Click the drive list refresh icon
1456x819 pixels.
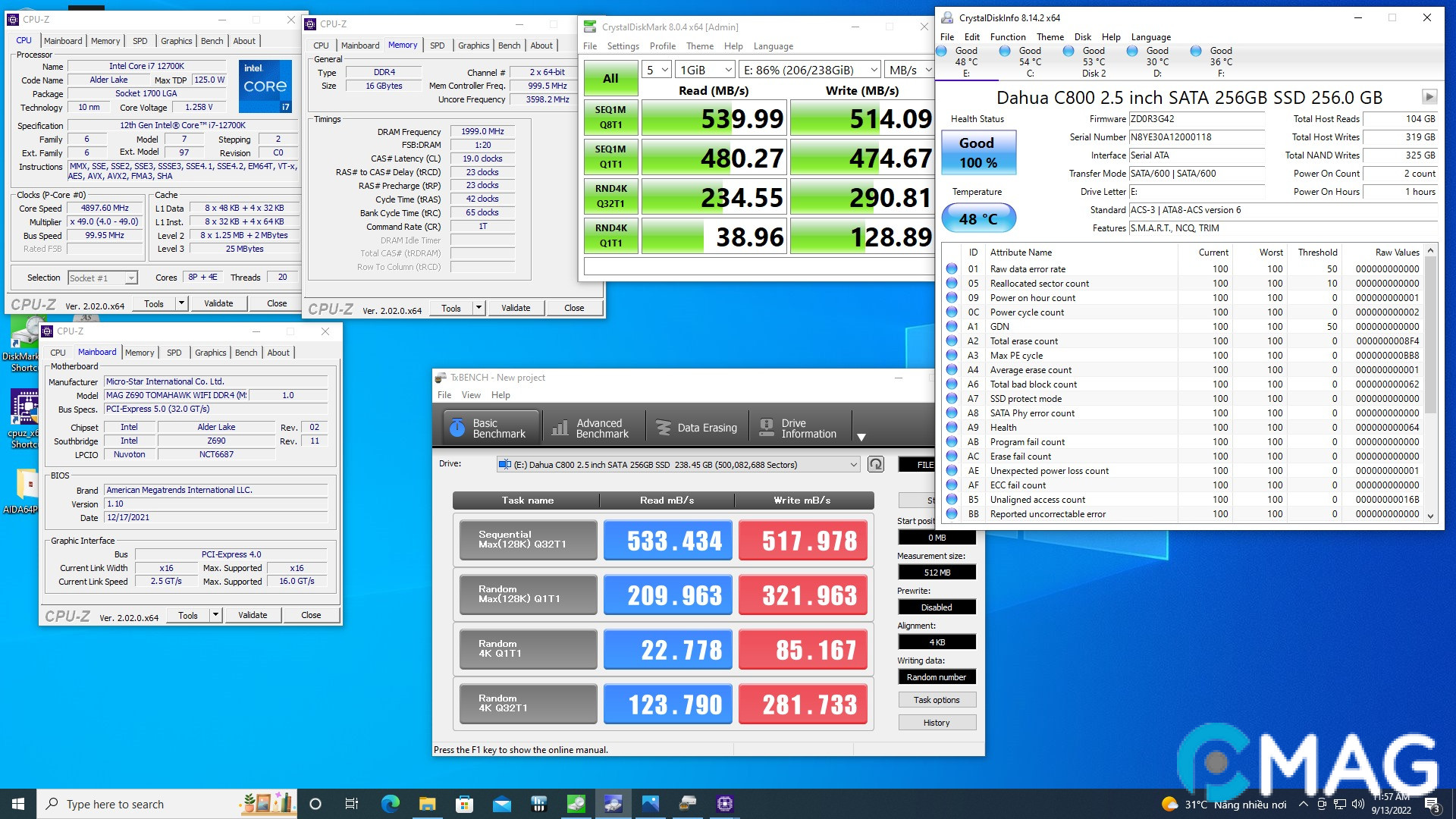click(876, 464)
